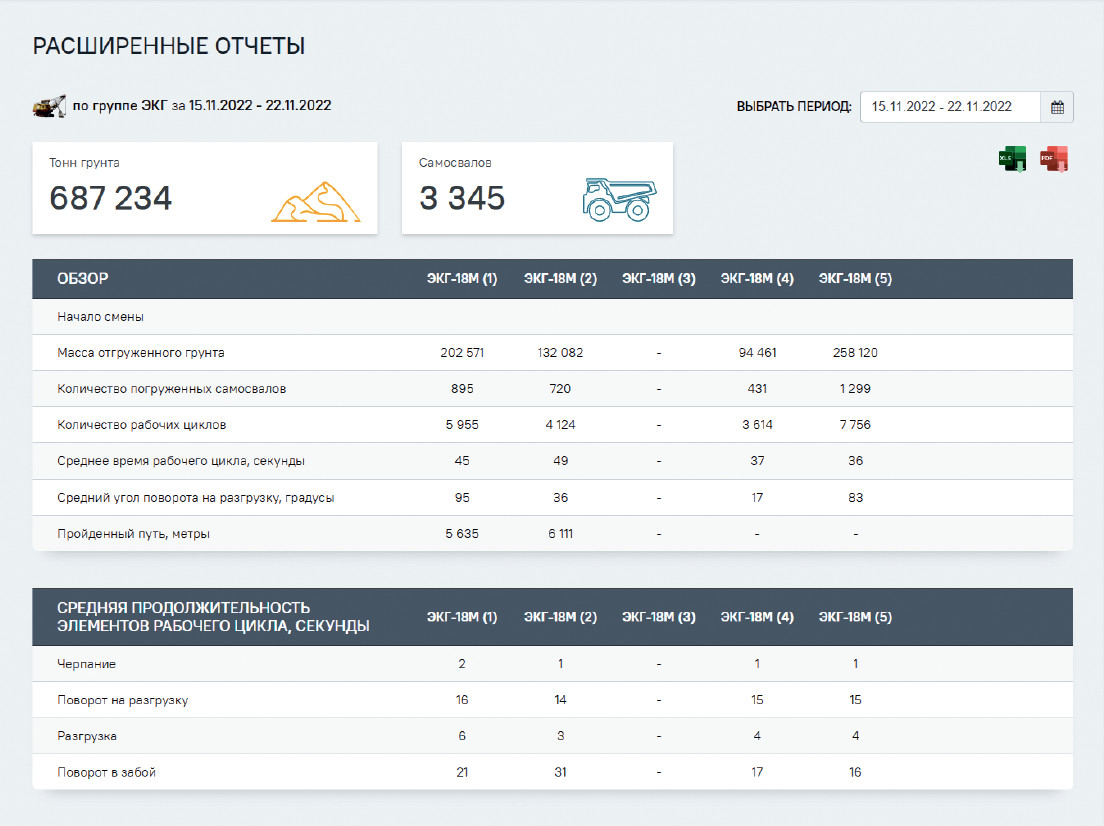
Task: Click the PDF export icon
Action: [x=1054, y=159]
